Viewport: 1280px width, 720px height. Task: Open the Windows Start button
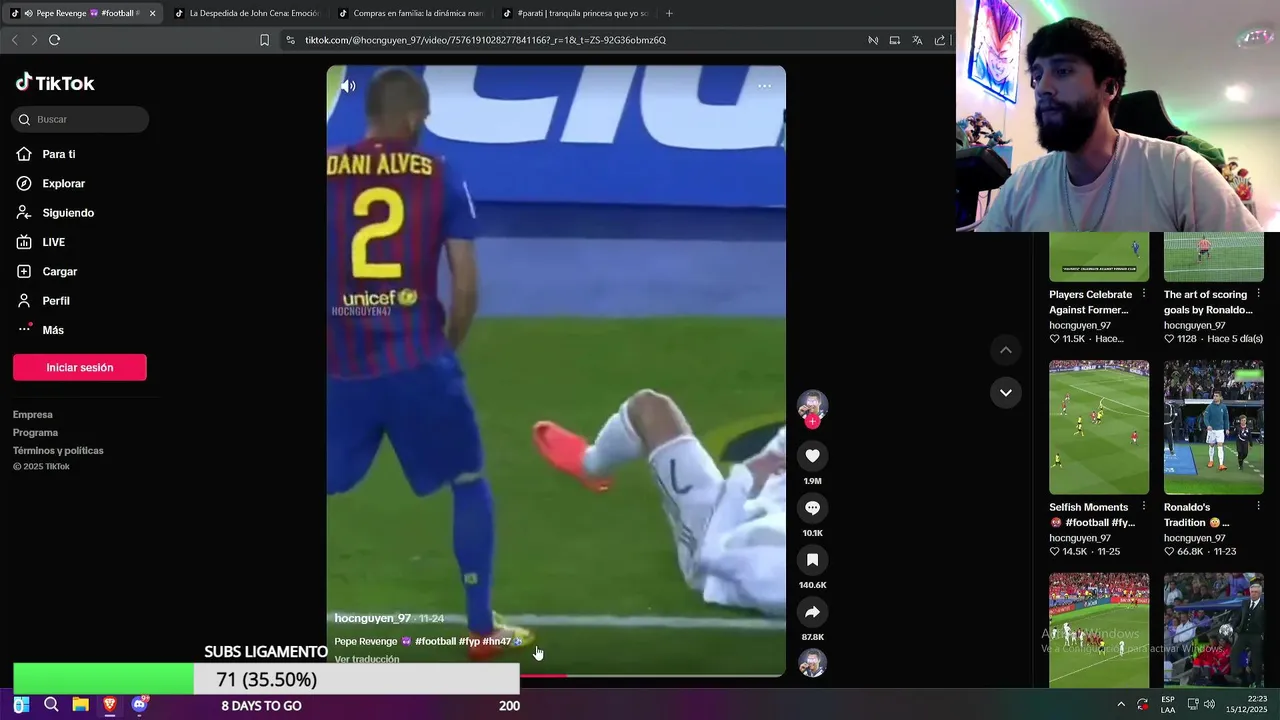(x=21, y=705)
